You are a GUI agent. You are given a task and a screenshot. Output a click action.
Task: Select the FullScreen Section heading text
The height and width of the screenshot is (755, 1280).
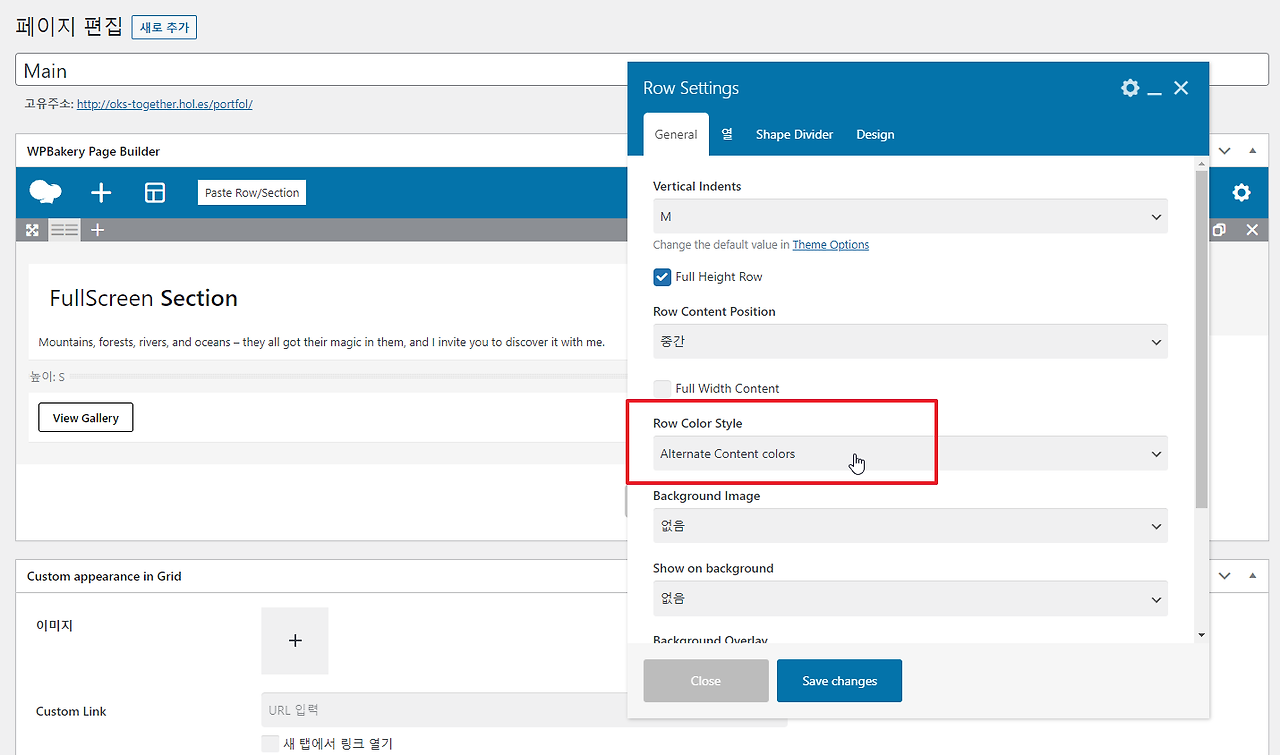click(x=144, y=298)
